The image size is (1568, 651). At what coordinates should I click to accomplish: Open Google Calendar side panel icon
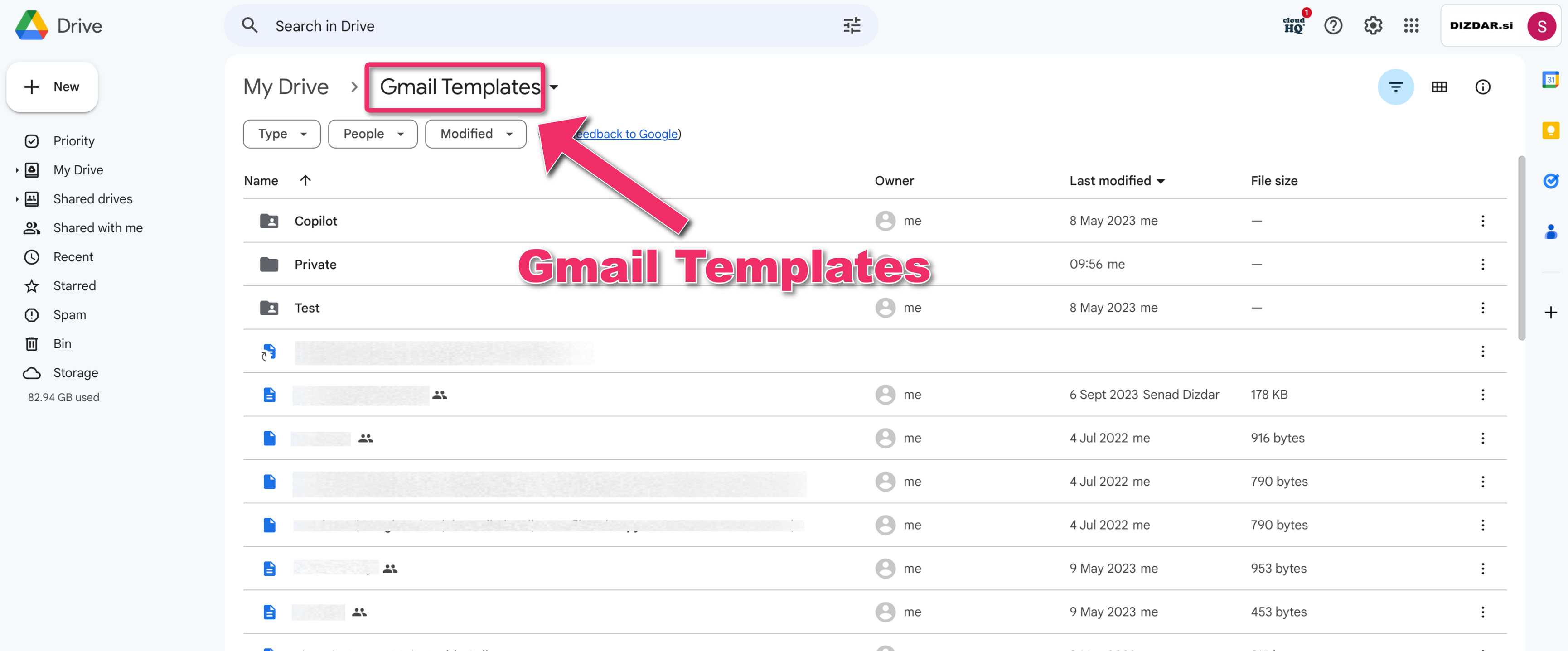point(1550,80)
